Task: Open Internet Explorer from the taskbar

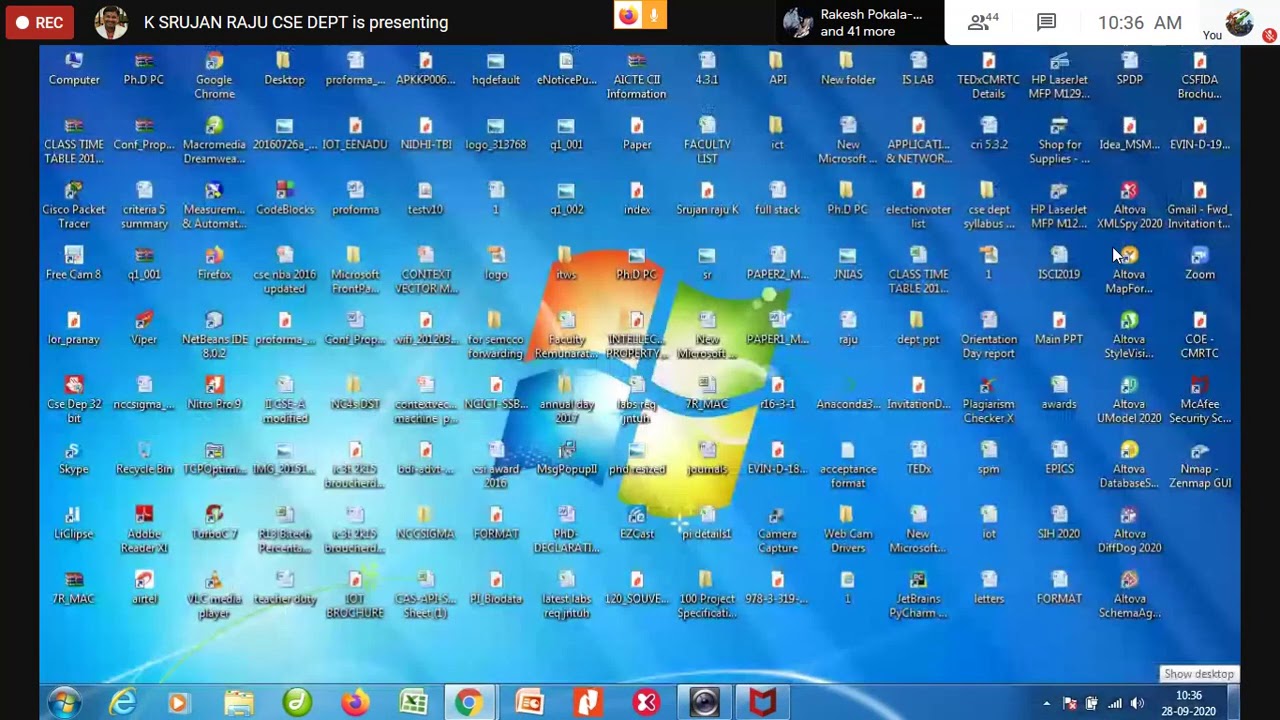Action: [122, 703]
